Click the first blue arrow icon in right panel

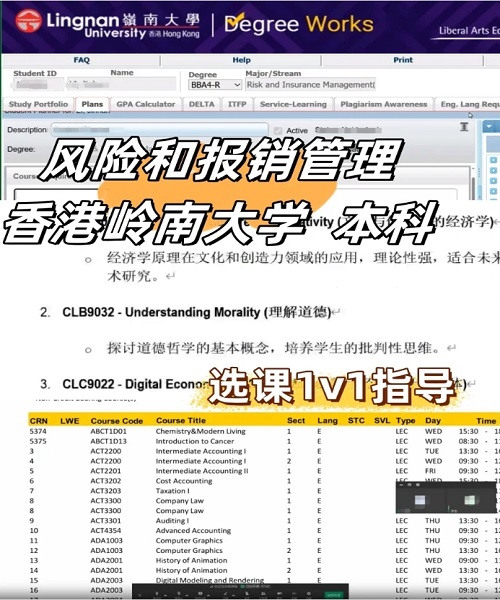493,160
